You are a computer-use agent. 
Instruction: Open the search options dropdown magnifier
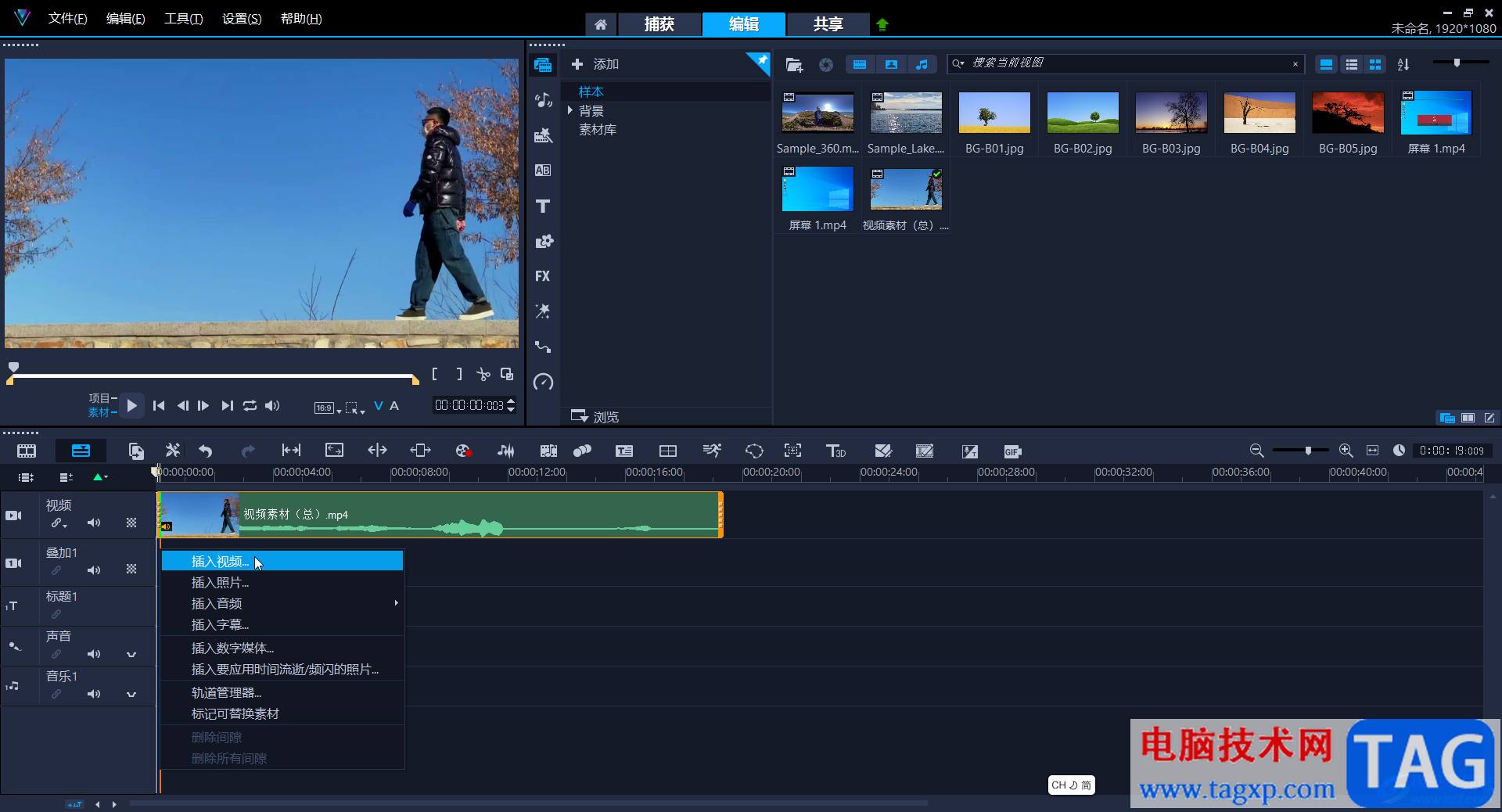pyautogui.click(x=958, y=63)
